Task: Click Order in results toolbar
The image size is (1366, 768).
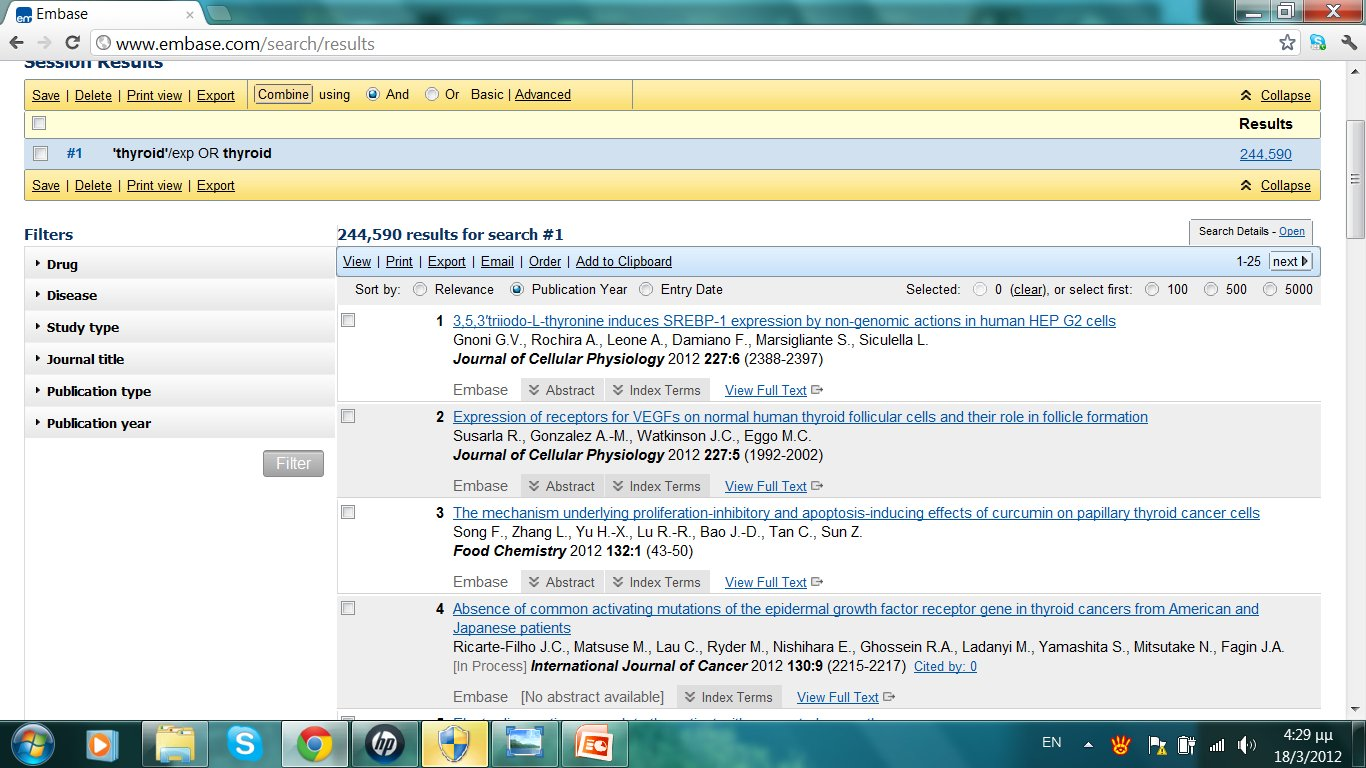Action: pyautogui.click(x=545, y=261)
